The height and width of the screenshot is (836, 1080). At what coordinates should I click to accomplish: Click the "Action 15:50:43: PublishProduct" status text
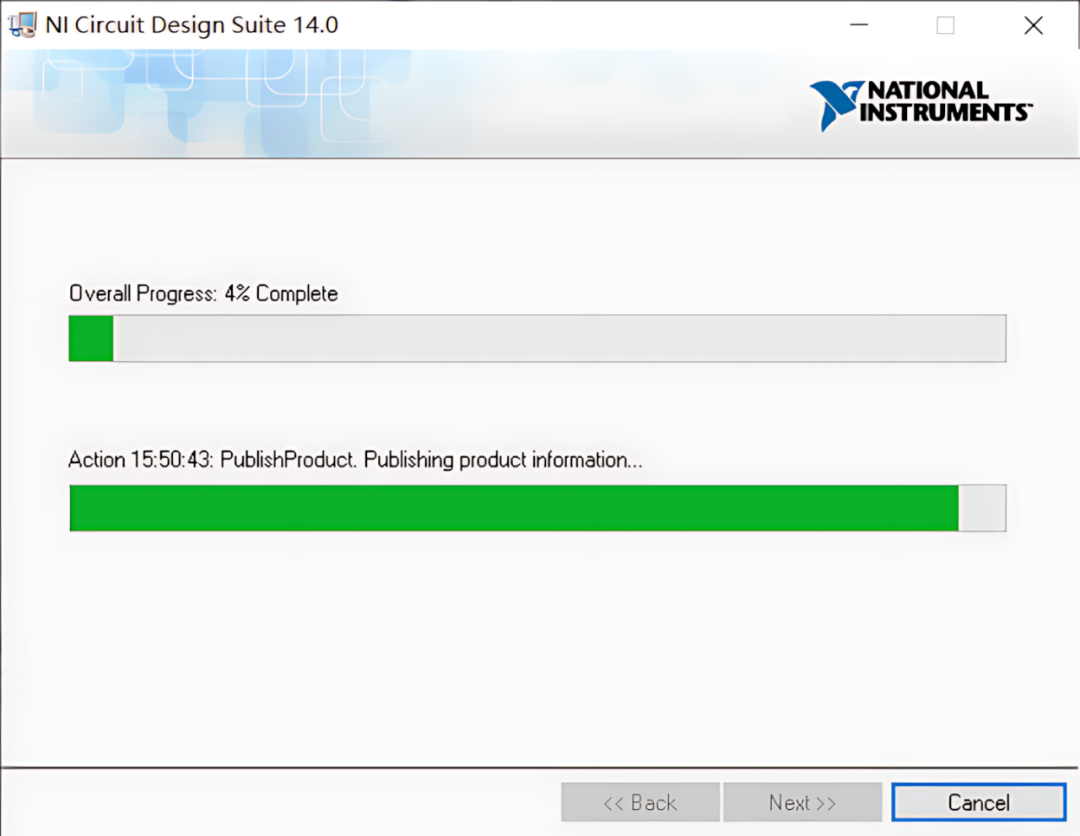355,459
